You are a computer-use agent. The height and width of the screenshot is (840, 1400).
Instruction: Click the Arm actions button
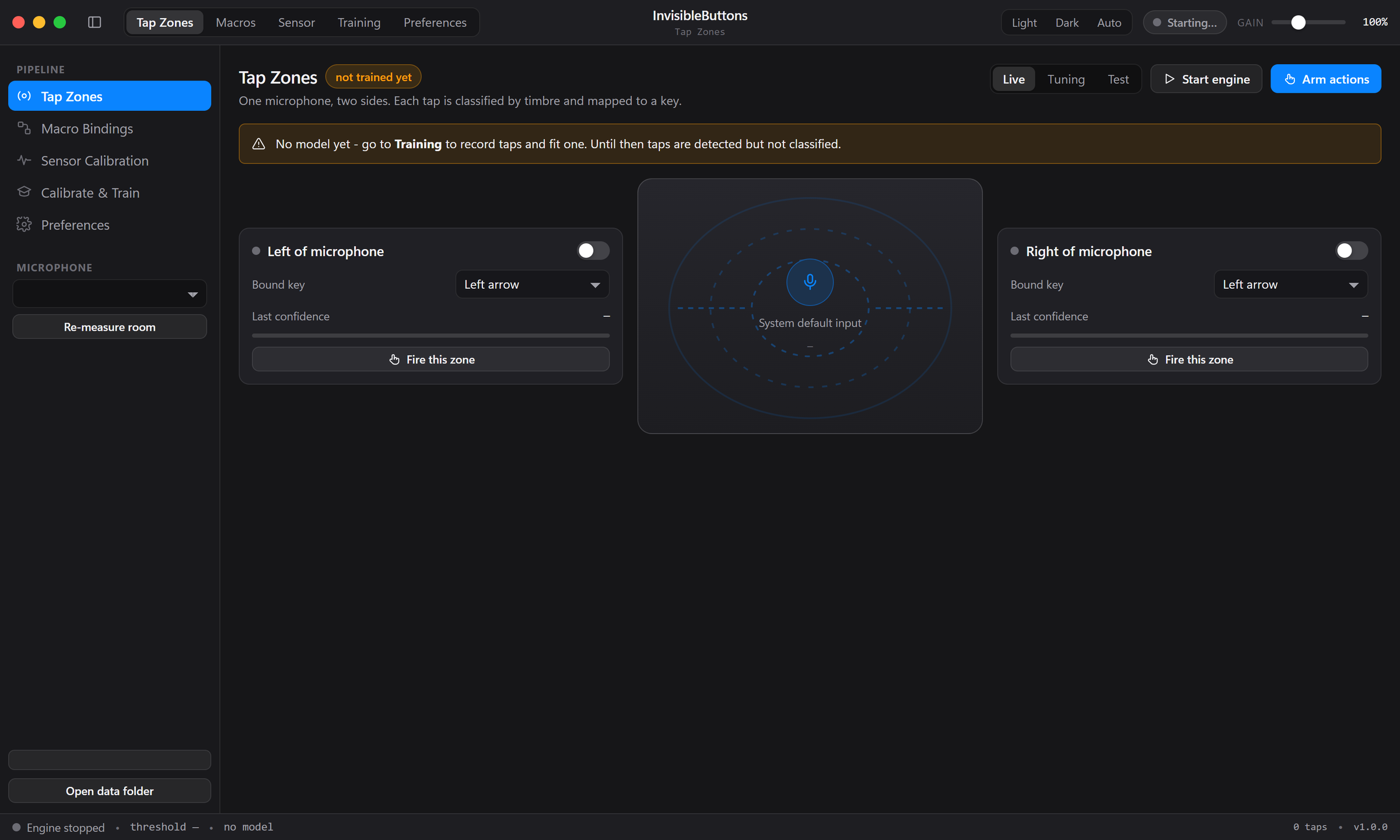click(1325, 79)
